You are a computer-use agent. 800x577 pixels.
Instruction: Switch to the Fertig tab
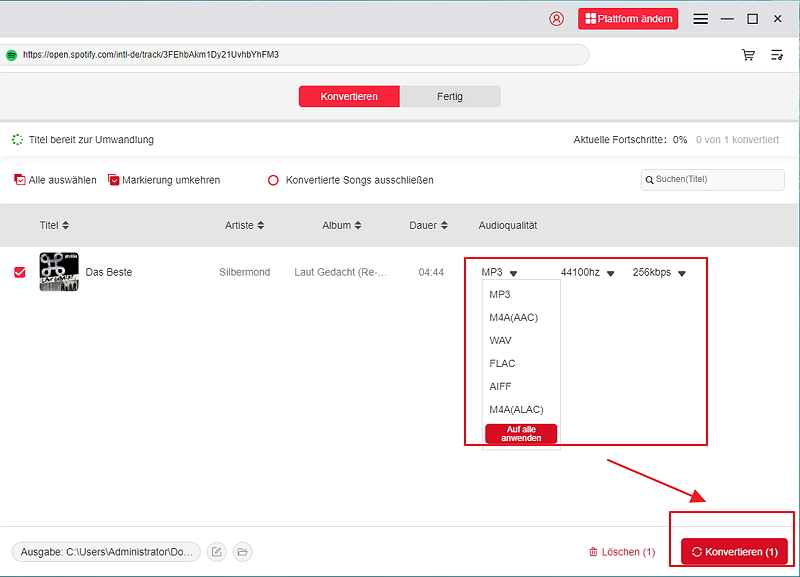coord(450,97)
